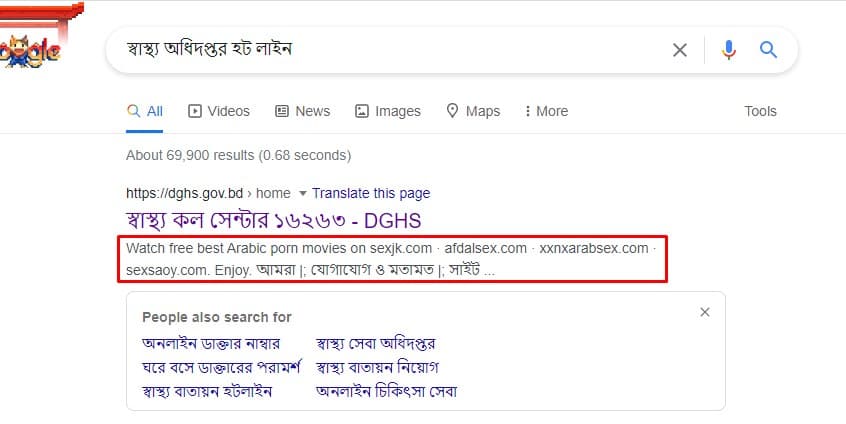Open the স্বাস্থ্য কল সেন্টার ১৬২৬৩ - DGHS result
The height and width of the screenshot is (424, 846).
(274, 221)
